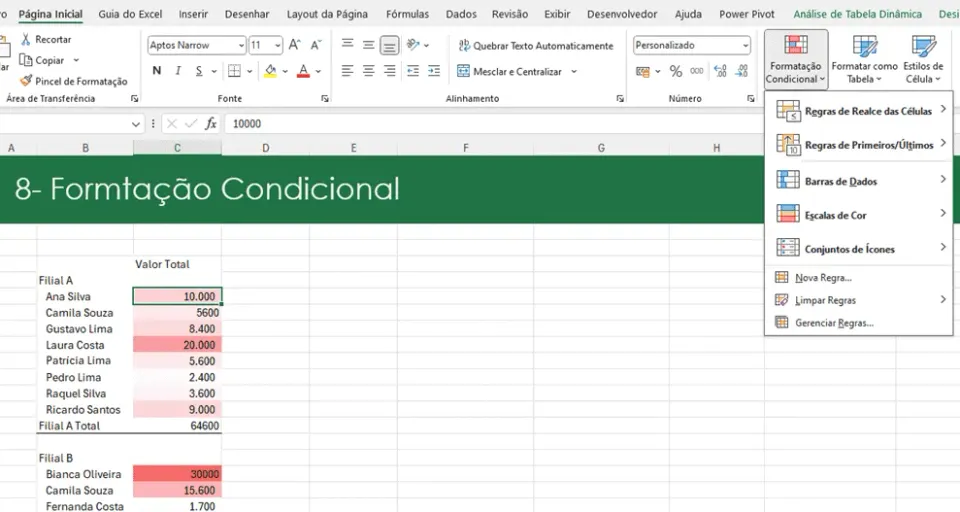960x512 pixels.
Task: Open Formatar como Tabela
Action: pos(864,59)
